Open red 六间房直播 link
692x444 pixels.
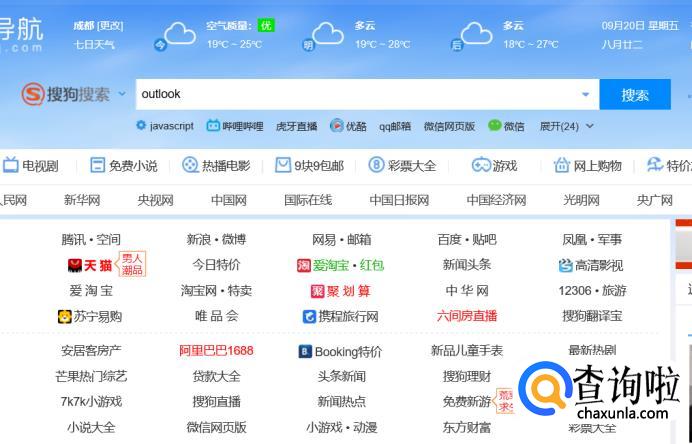point(467,316)
